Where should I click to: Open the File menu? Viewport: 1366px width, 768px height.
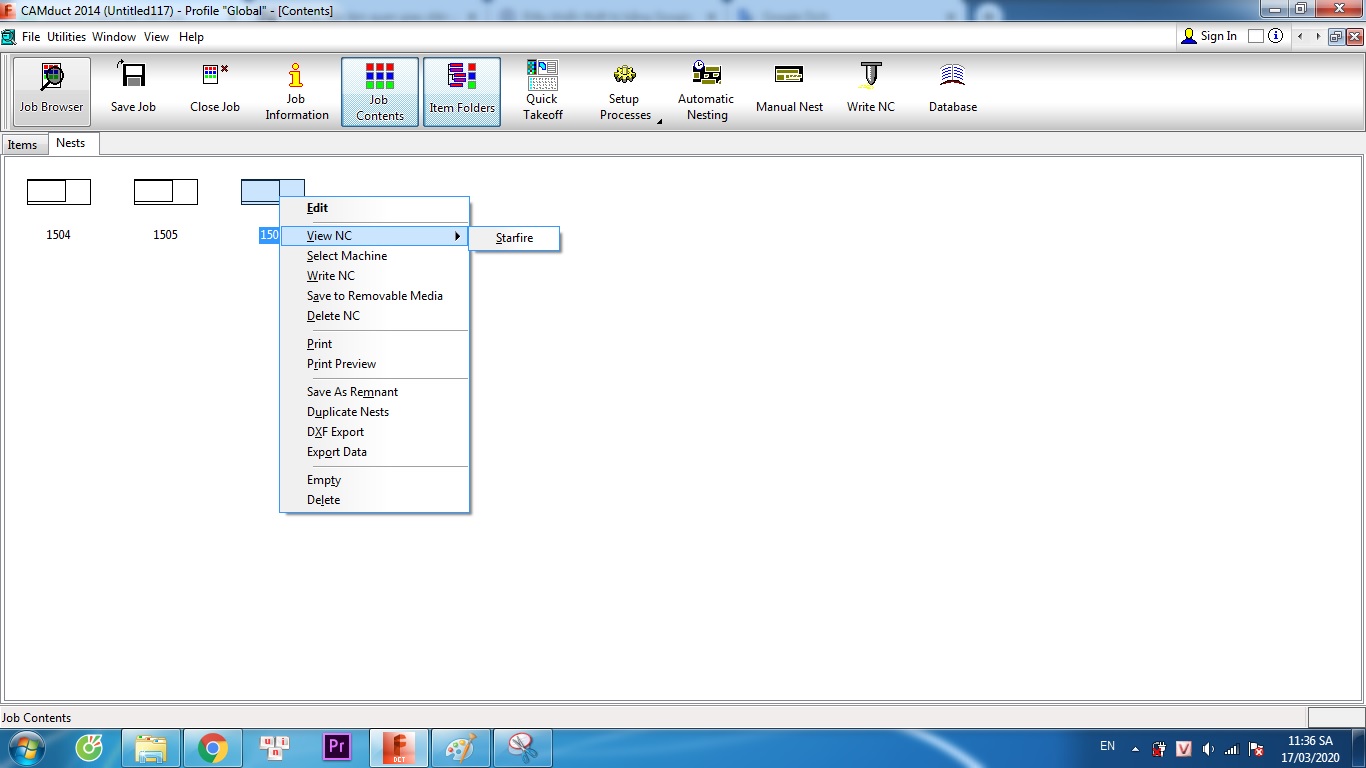(31, 37)
